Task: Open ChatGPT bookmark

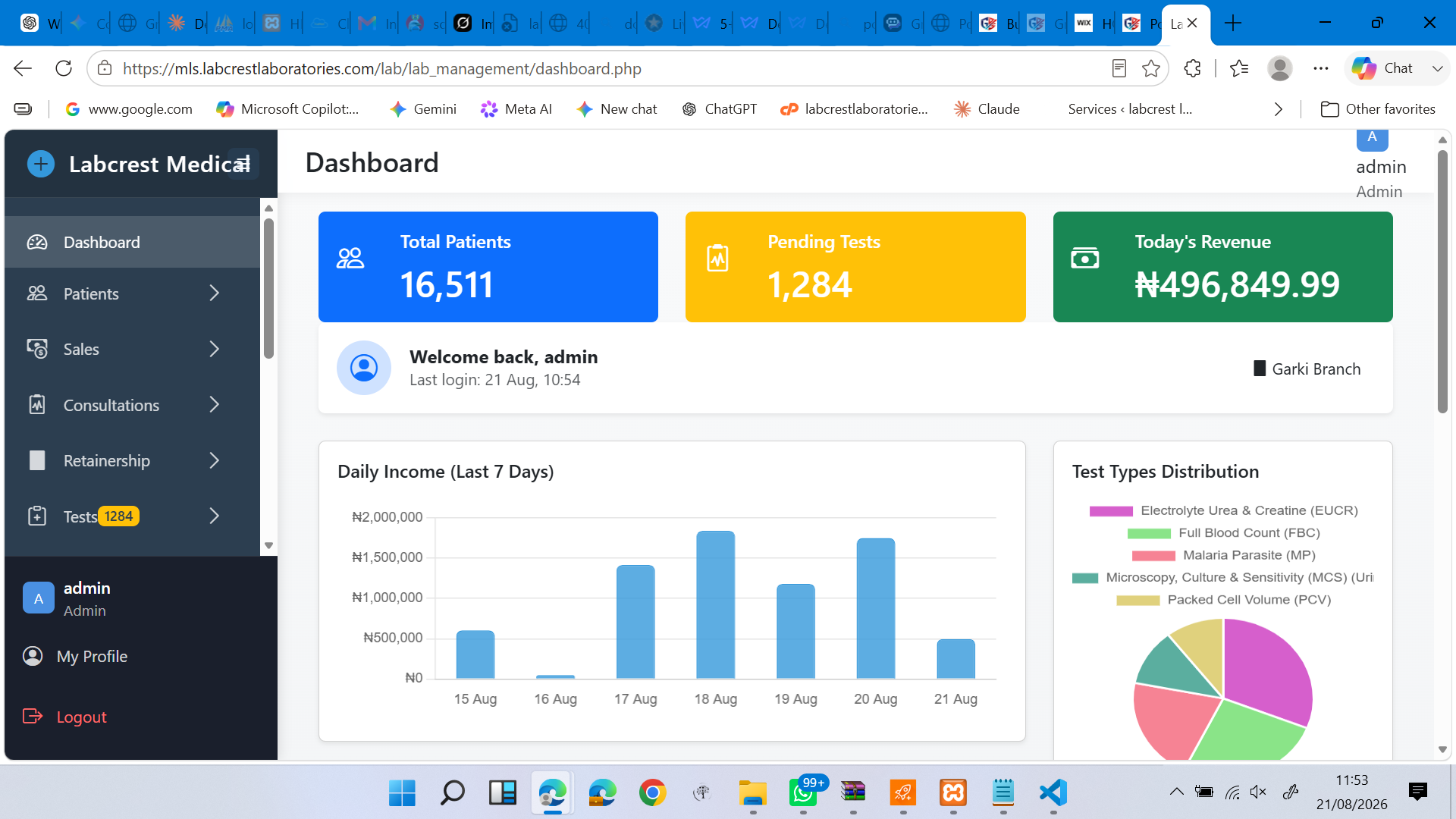Action: tap(720, 109)
